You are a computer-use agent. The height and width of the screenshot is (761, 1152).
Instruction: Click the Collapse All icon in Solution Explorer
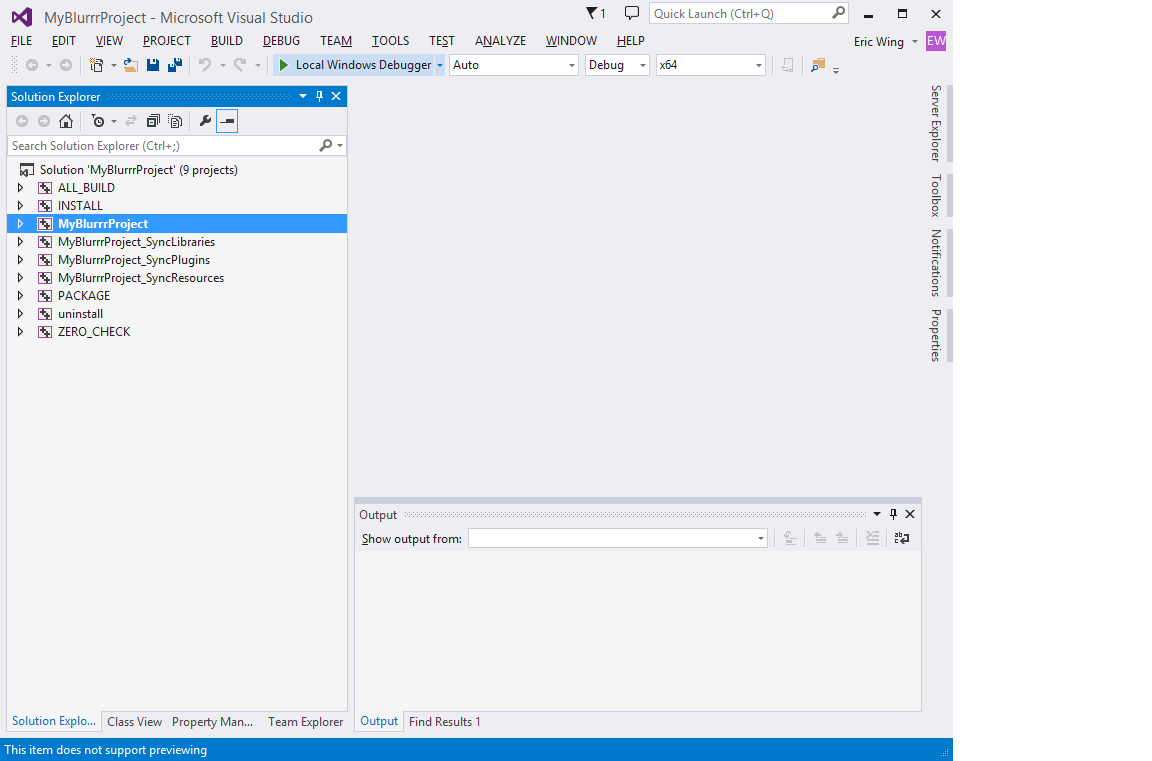tap(153, 121)
